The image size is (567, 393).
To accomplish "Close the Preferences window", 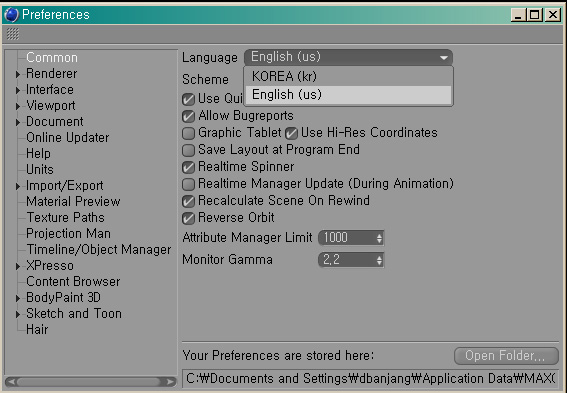I will [x=553, y=15].
